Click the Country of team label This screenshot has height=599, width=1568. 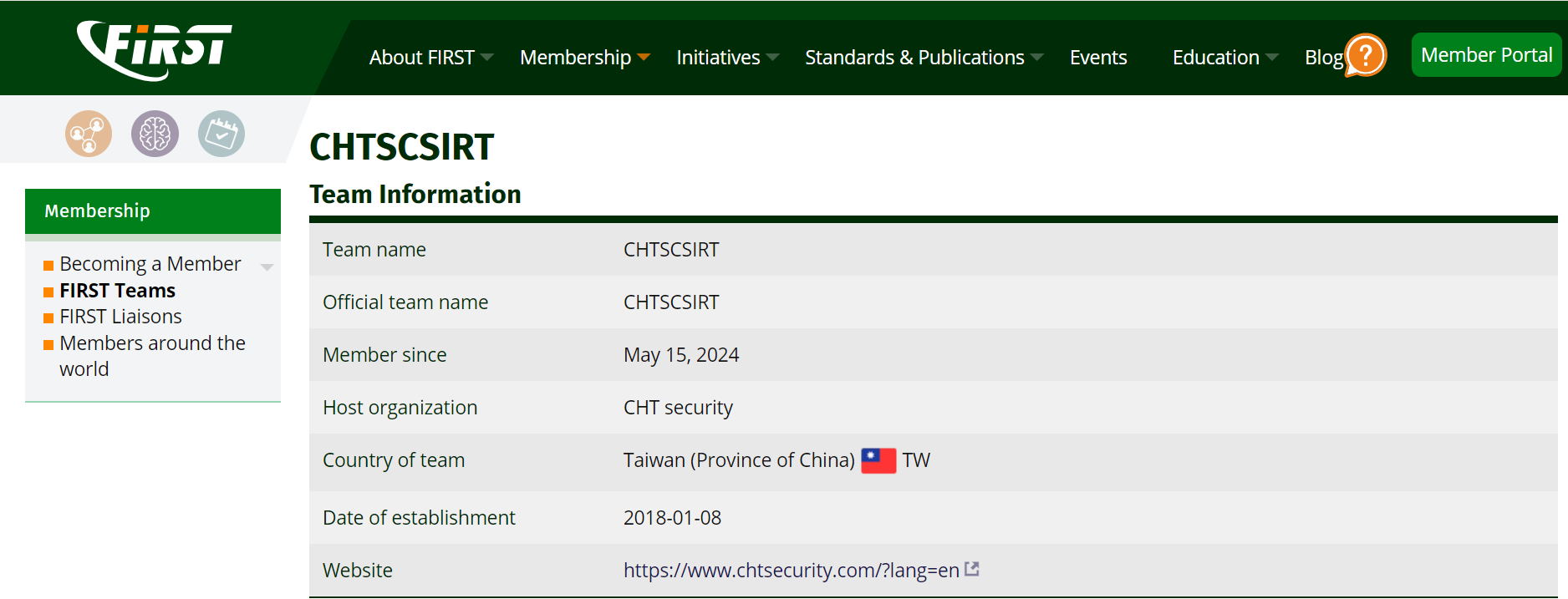click(x=394, y=460)
